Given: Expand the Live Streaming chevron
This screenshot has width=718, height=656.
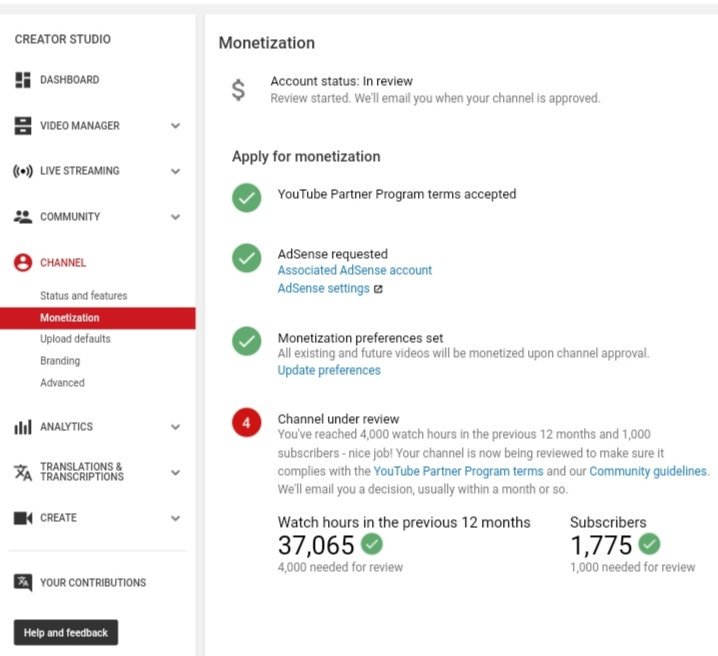Looking at the screenshot, I should click(175, 171).
